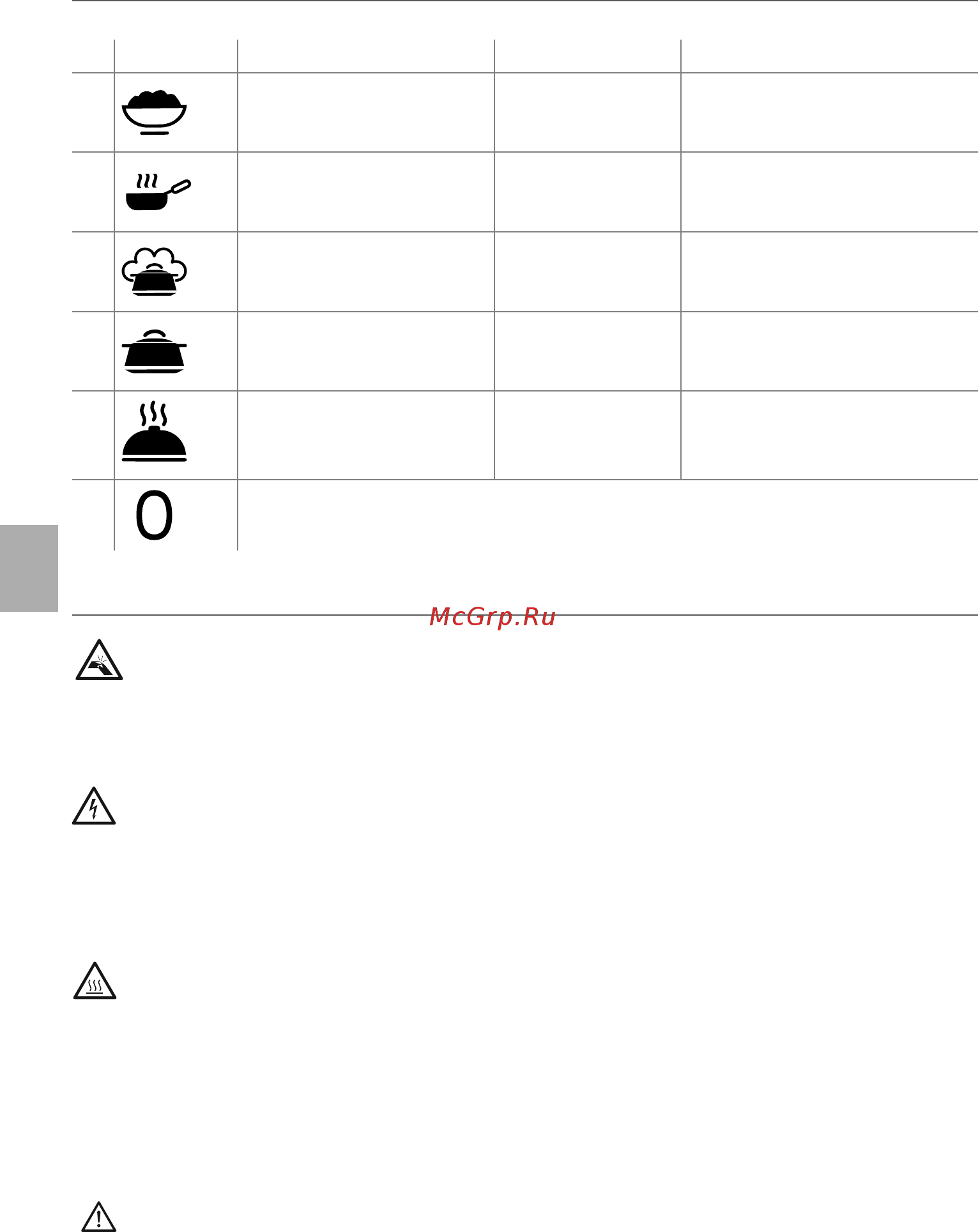
Task: Select the hot surface warning triangle
Action: click(95, 980)
